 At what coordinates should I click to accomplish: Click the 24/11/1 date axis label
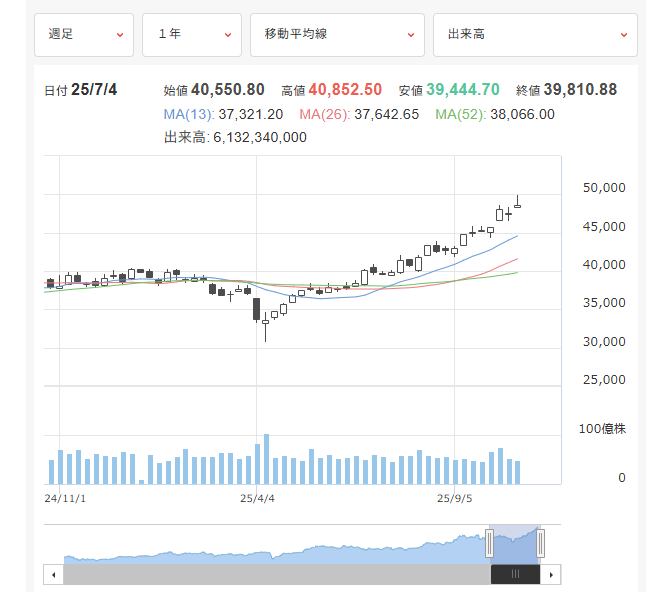click(65, 496)
